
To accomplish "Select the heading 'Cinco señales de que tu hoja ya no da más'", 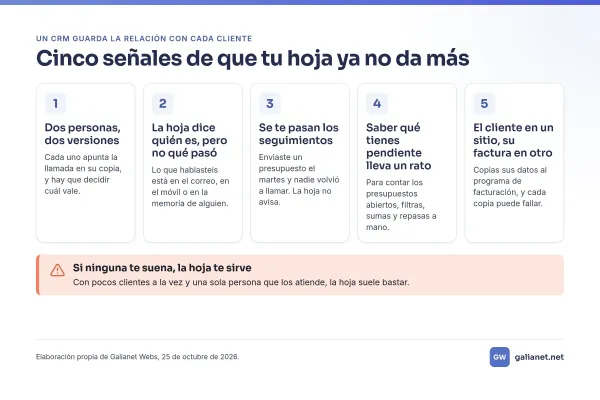I will click(x=253, y=58).
